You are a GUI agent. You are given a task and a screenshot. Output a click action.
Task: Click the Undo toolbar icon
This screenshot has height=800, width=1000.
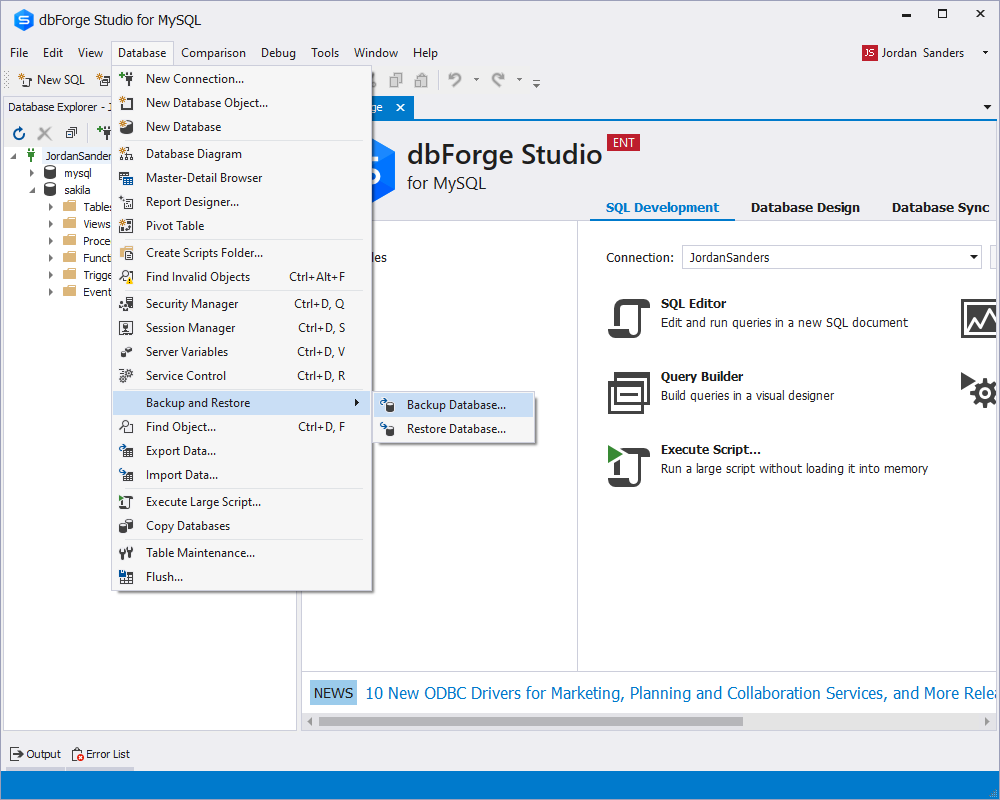click(455, 79)
